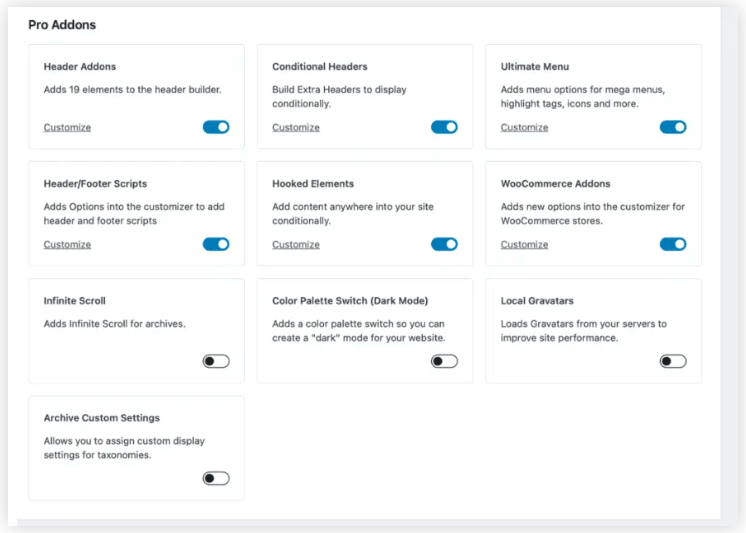
Task: Toggle off the Ultimate Menu addon
Action: click(x=673, y=127)
